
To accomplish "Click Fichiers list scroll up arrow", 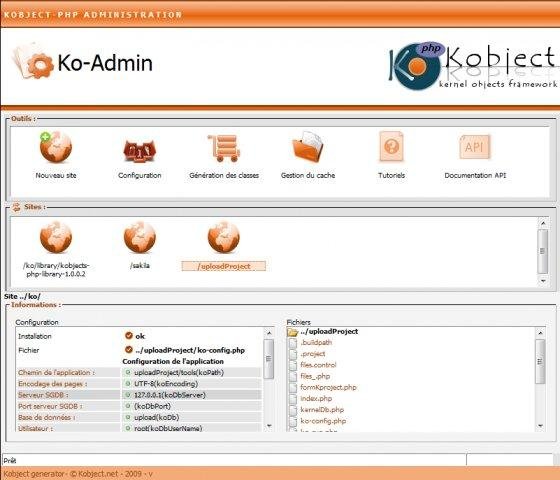I will 540,333.
